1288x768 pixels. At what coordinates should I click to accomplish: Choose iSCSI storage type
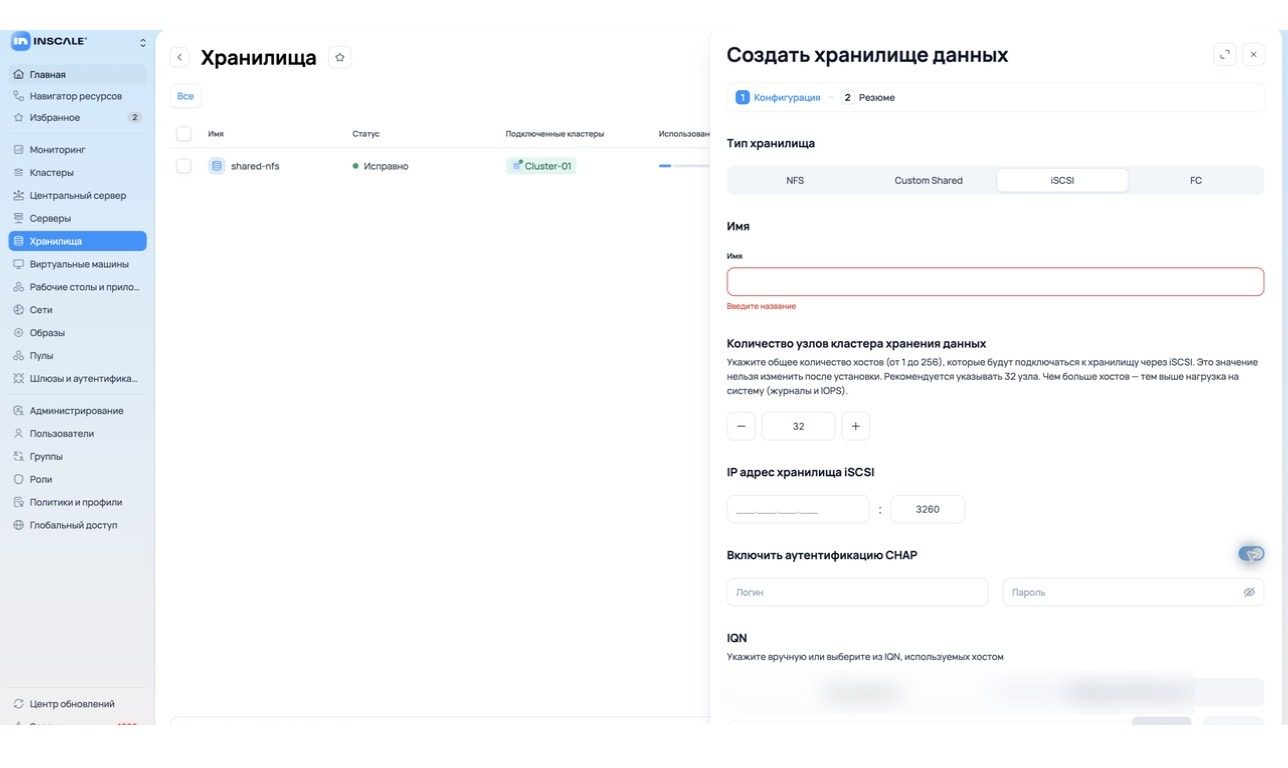(x=1062, y=181)
